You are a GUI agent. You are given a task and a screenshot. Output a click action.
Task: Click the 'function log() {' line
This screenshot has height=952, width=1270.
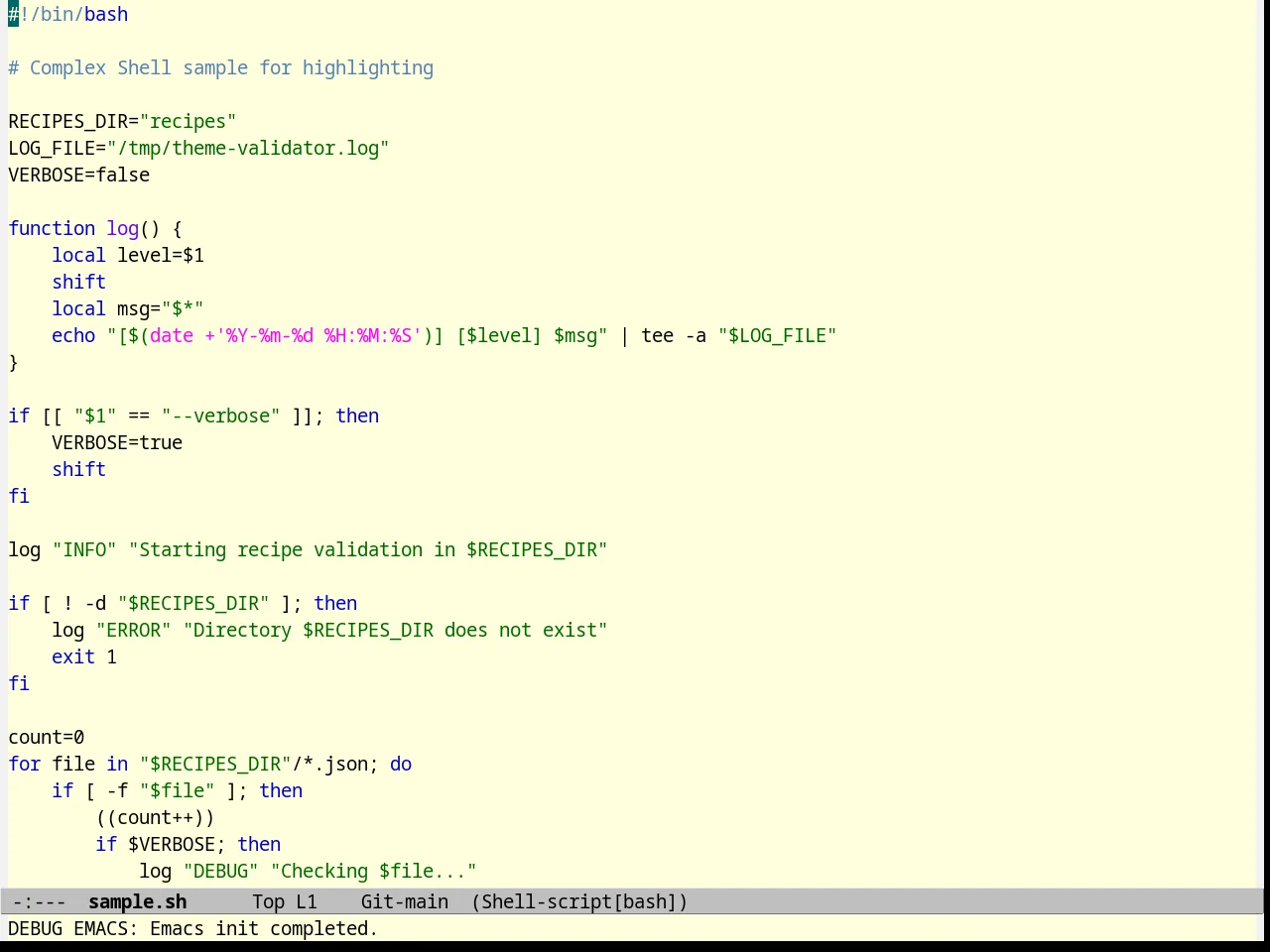[95, 228]
